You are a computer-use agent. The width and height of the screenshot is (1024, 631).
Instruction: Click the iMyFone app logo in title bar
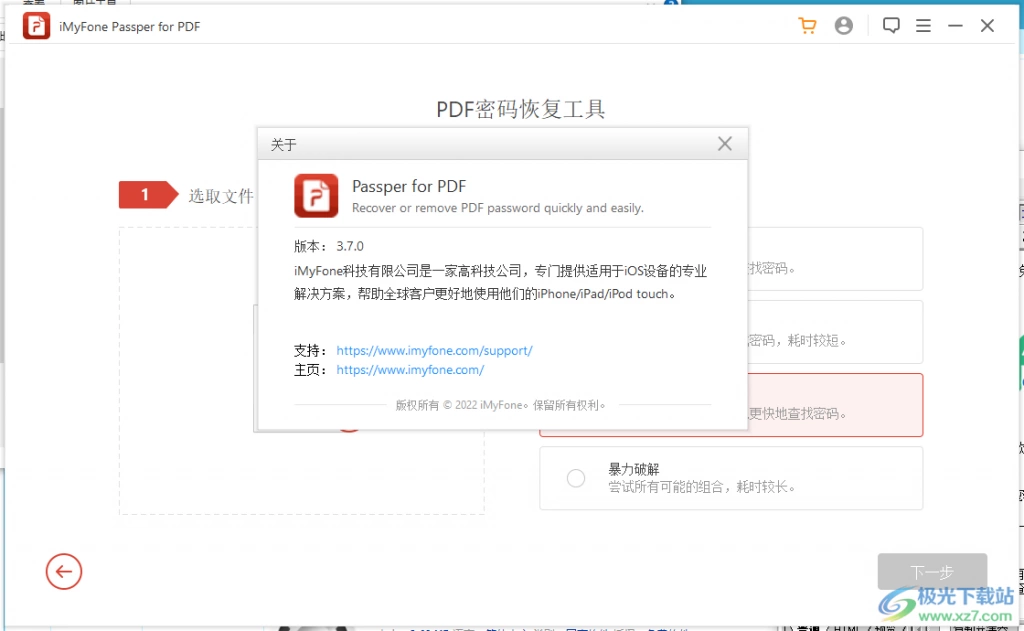(x=36, y=26)
